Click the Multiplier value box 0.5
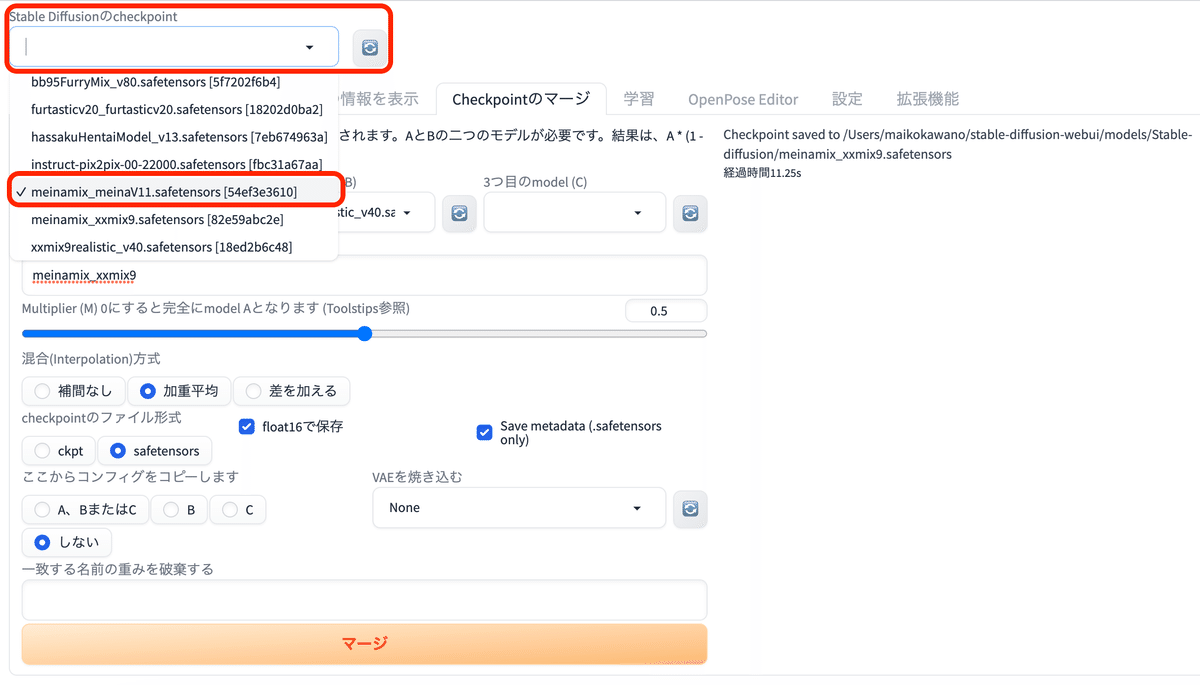The width and height of the screenshot is (1200, 685). pos(666,311)
